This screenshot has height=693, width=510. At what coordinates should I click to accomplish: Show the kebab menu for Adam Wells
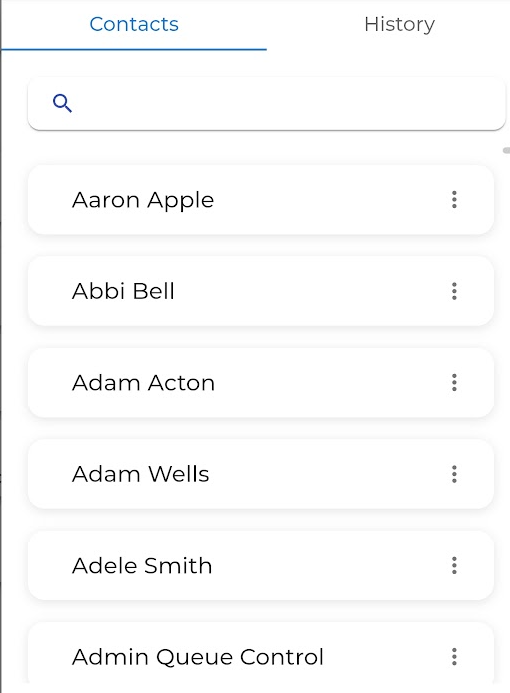point(454,474)
